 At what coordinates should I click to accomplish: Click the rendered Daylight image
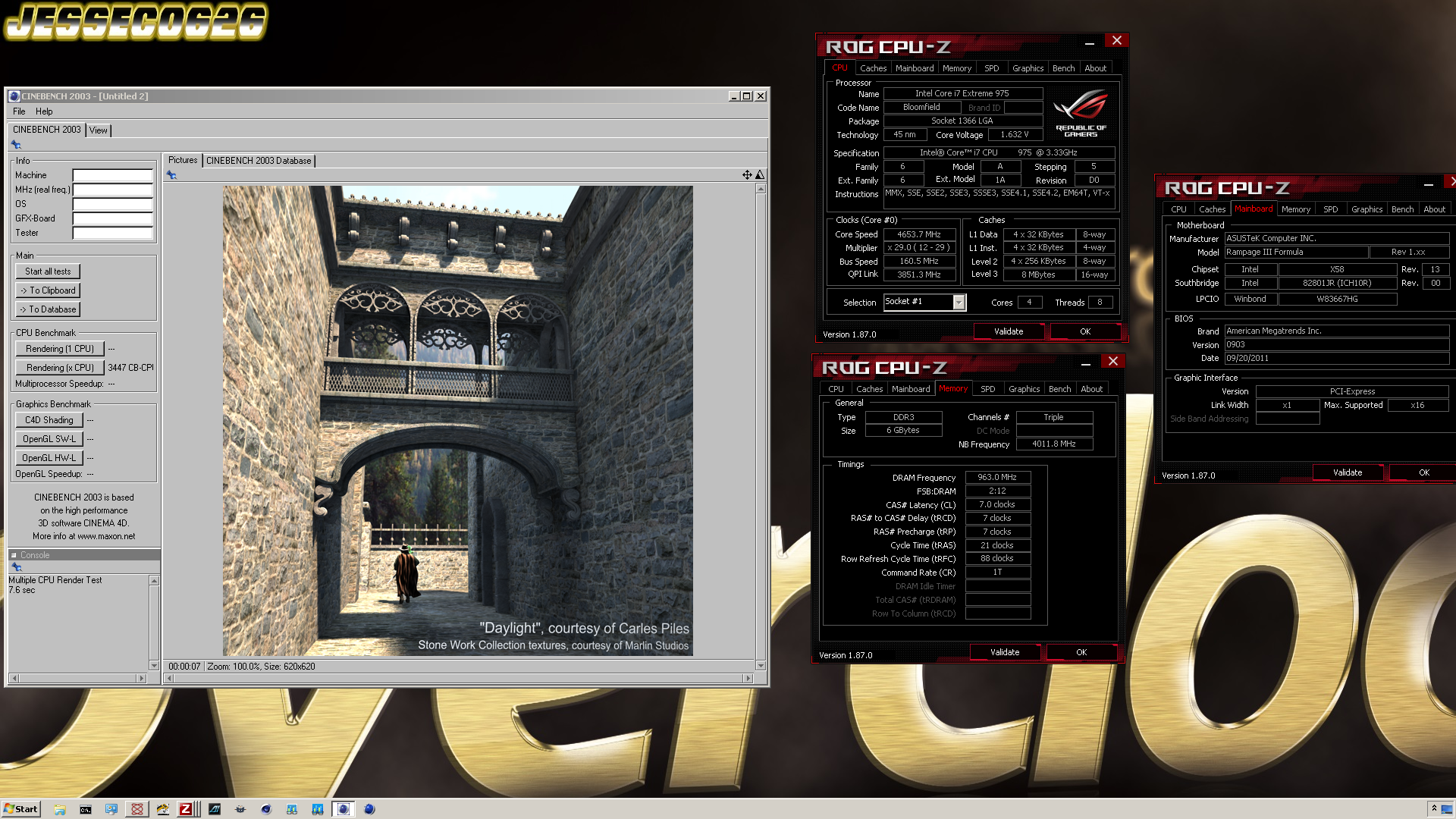[x=457, y=421]
